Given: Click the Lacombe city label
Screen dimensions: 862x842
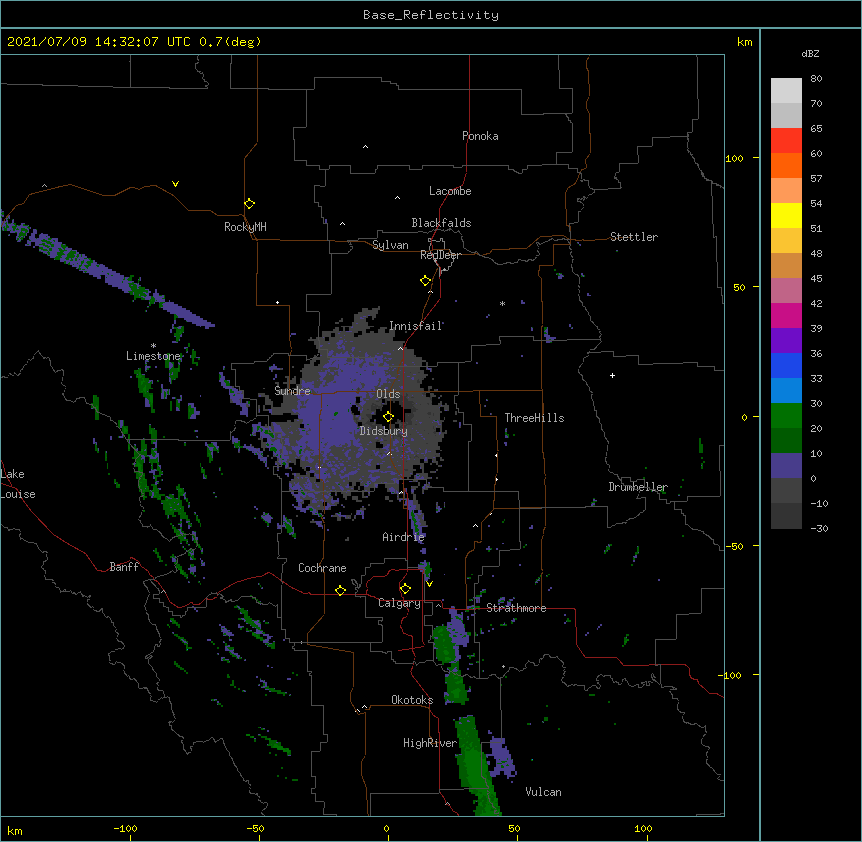Looking at the screenshot, I should 450,191.
